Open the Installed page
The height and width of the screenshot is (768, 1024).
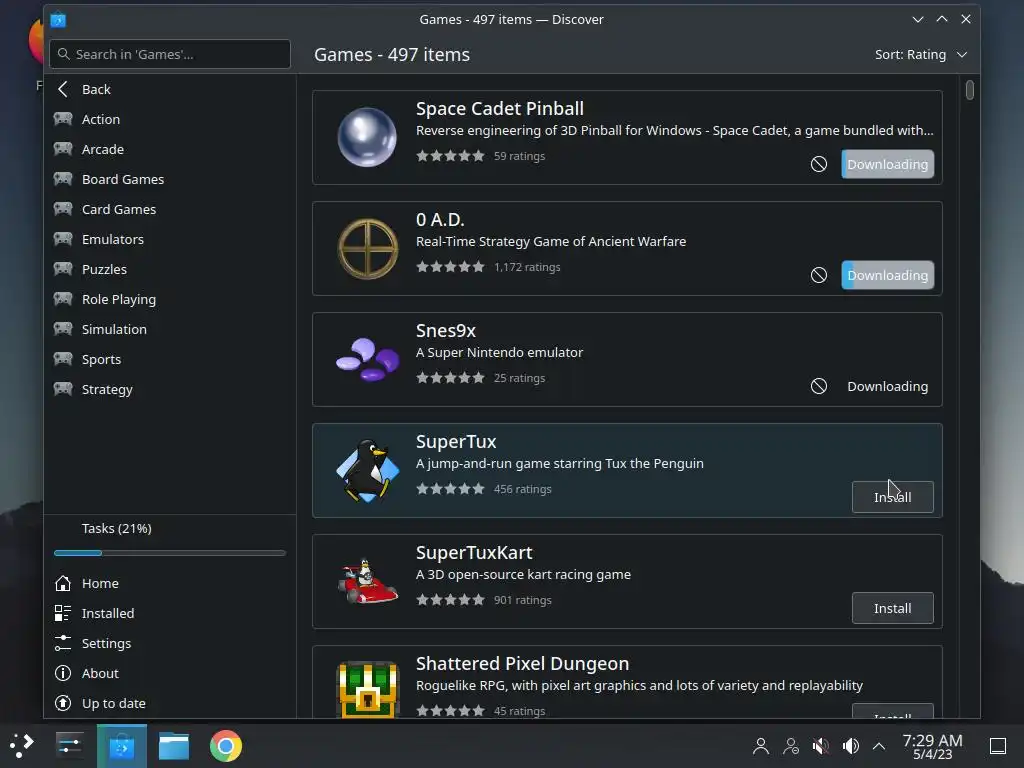point(170,613)
